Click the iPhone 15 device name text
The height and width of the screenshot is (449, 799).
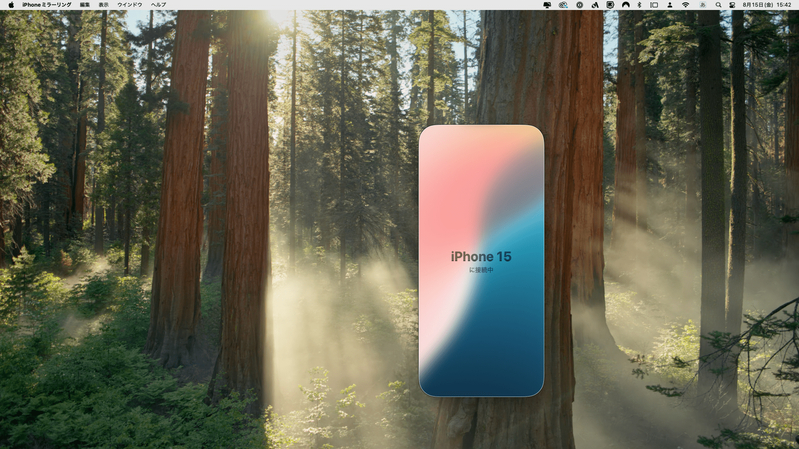tap(481, 256)
